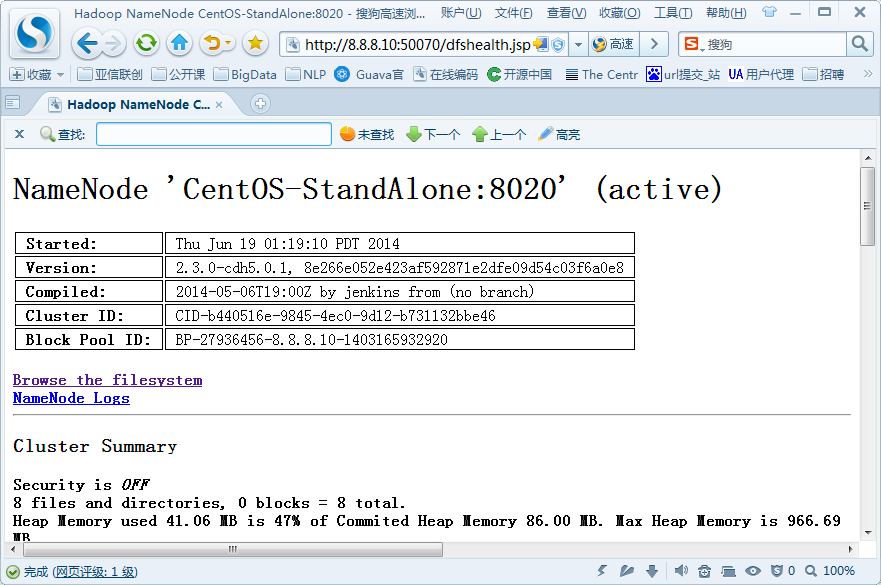Image resolution: width=881 pixels, height=585 pixels.
Task: Click the lightning acceleration icon in status bar
Action: pyautogui.click(x=602, y=571)
